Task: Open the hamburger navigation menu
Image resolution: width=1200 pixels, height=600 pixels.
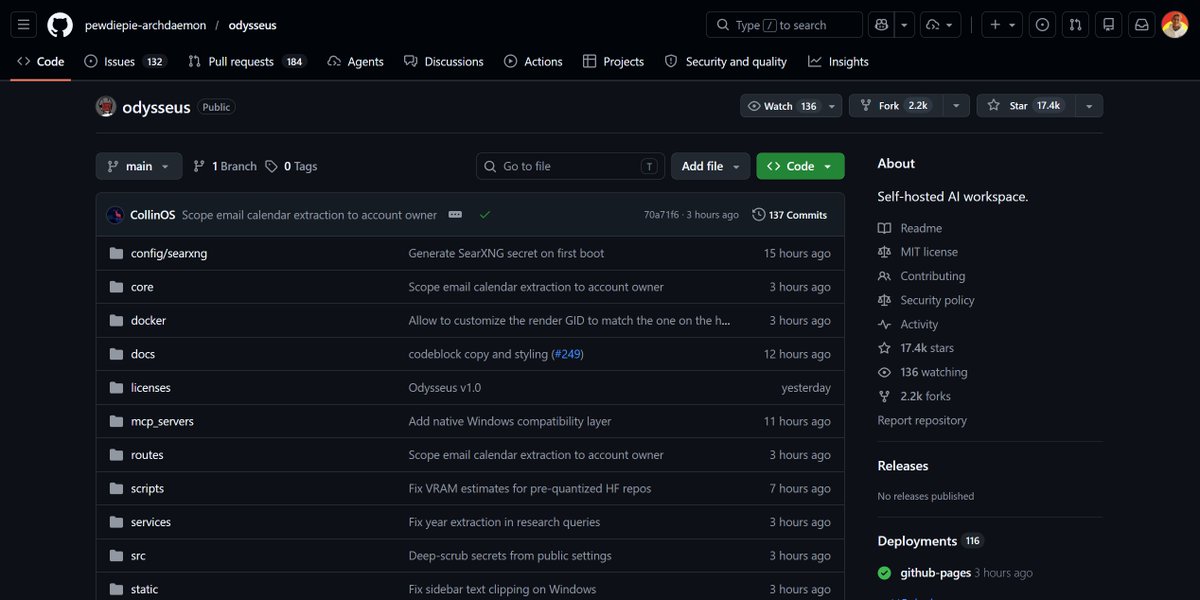Action: coord(25,25)
